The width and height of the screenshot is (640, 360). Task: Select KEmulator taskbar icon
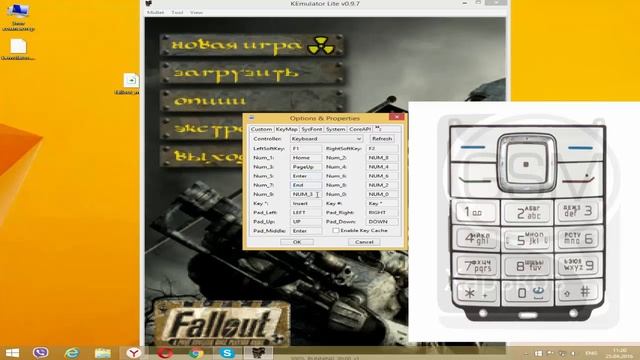(258, 353)
